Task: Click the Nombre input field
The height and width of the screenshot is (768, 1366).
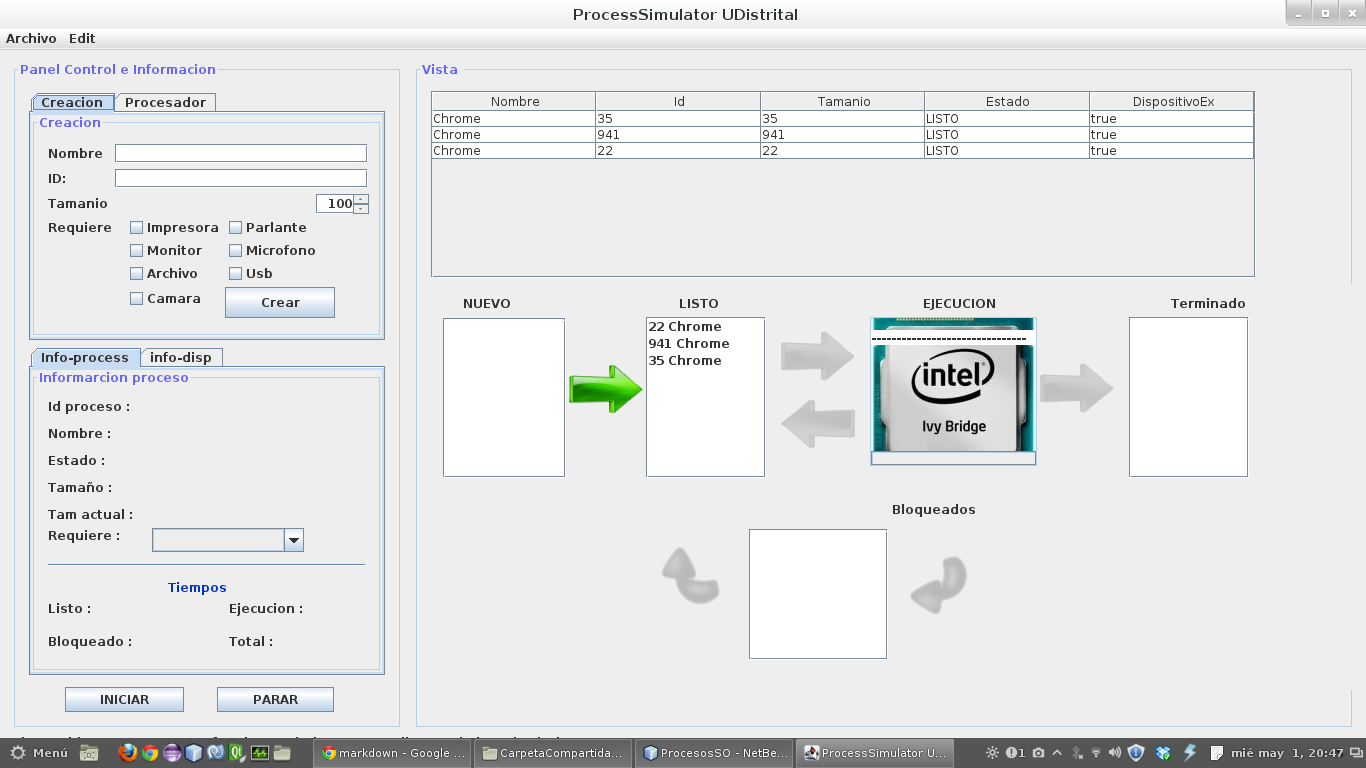Action: point(241,153)
